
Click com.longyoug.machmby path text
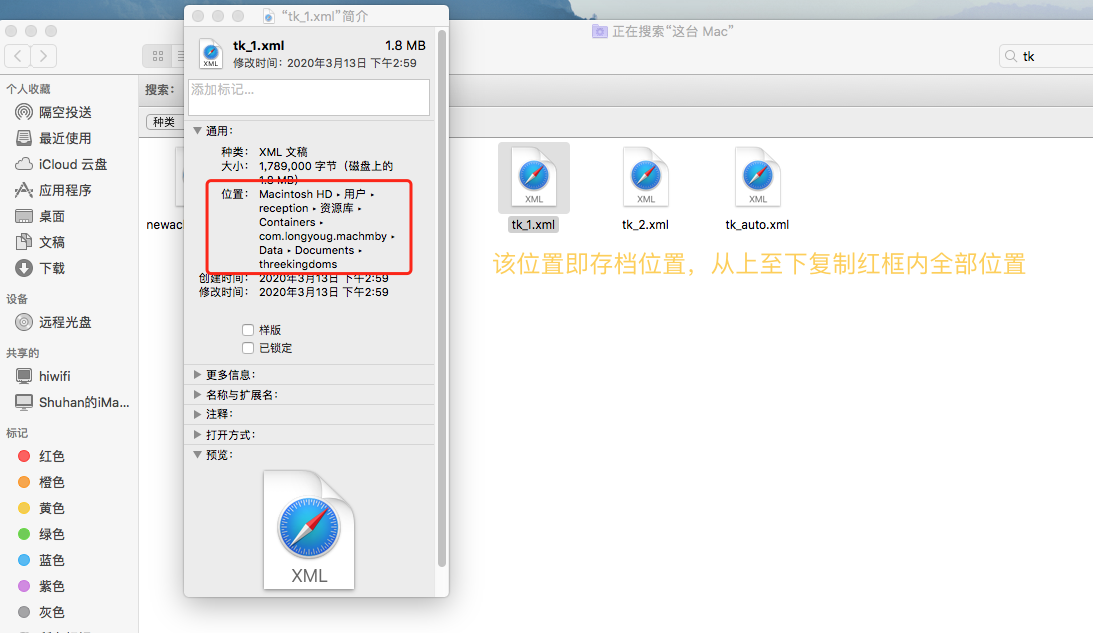click(323, 236)
